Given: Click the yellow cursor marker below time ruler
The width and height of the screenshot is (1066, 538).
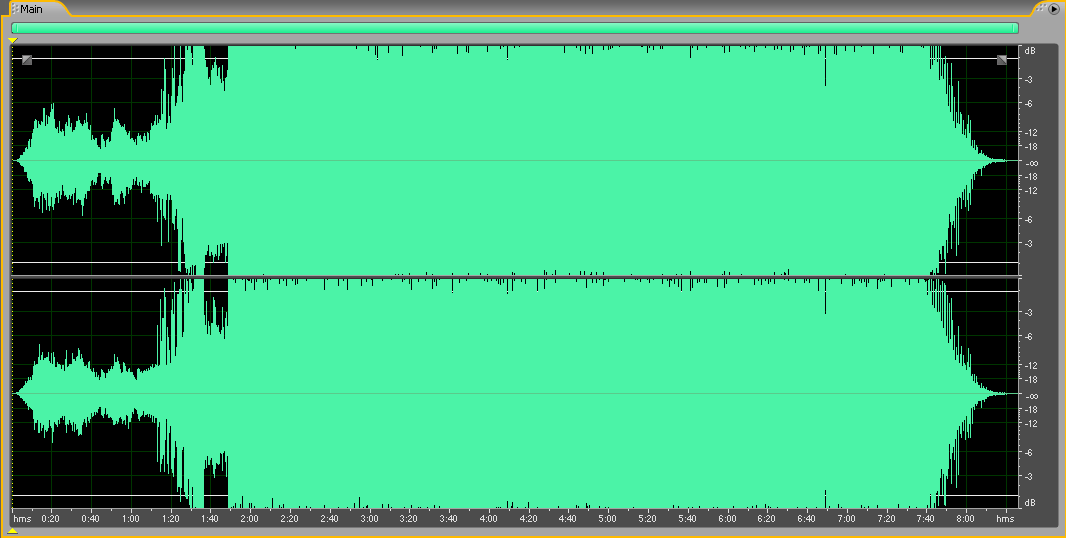Looking at the screenshot, I should click(x=13, y=531).
